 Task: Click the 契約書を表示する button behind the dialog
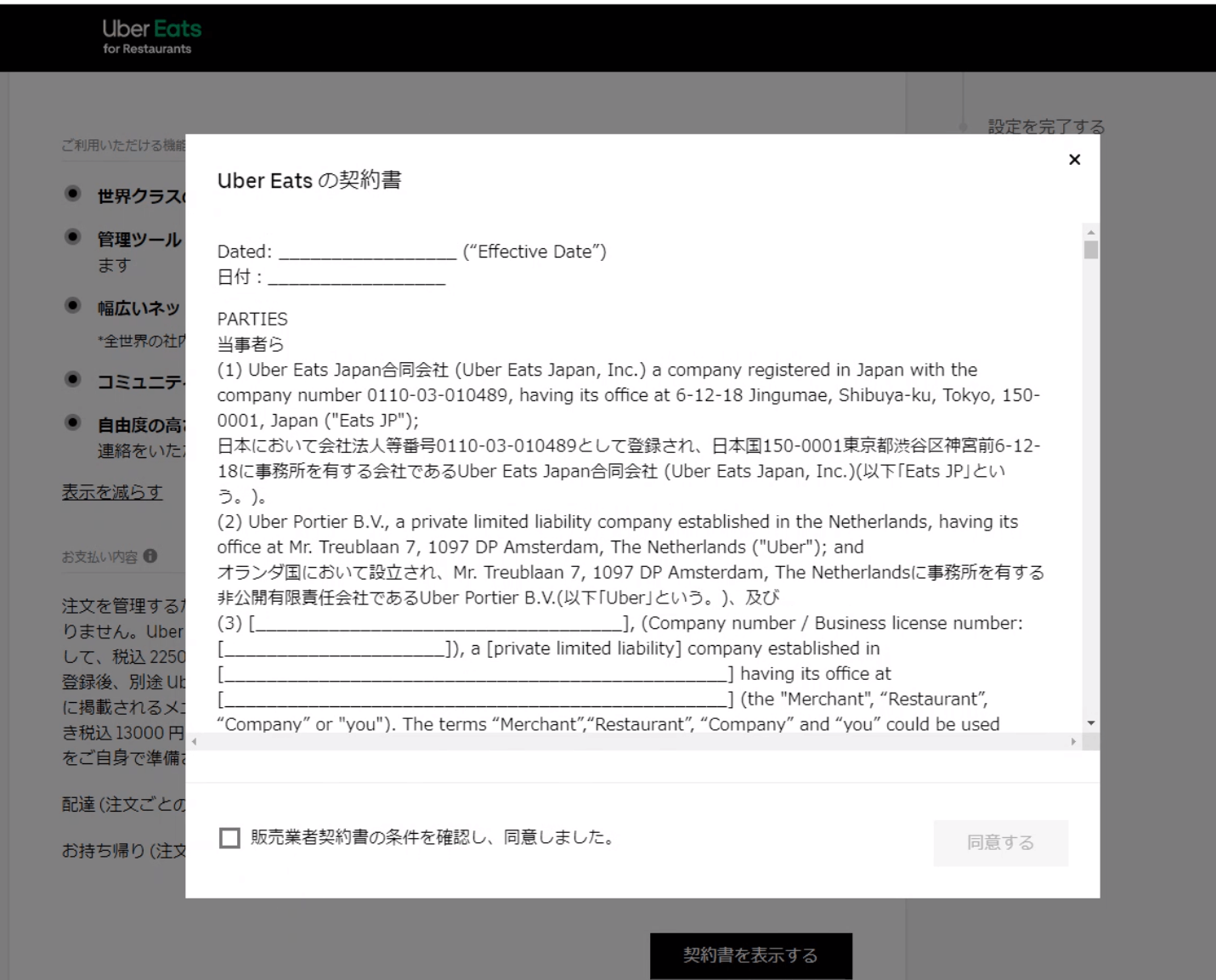750,955
